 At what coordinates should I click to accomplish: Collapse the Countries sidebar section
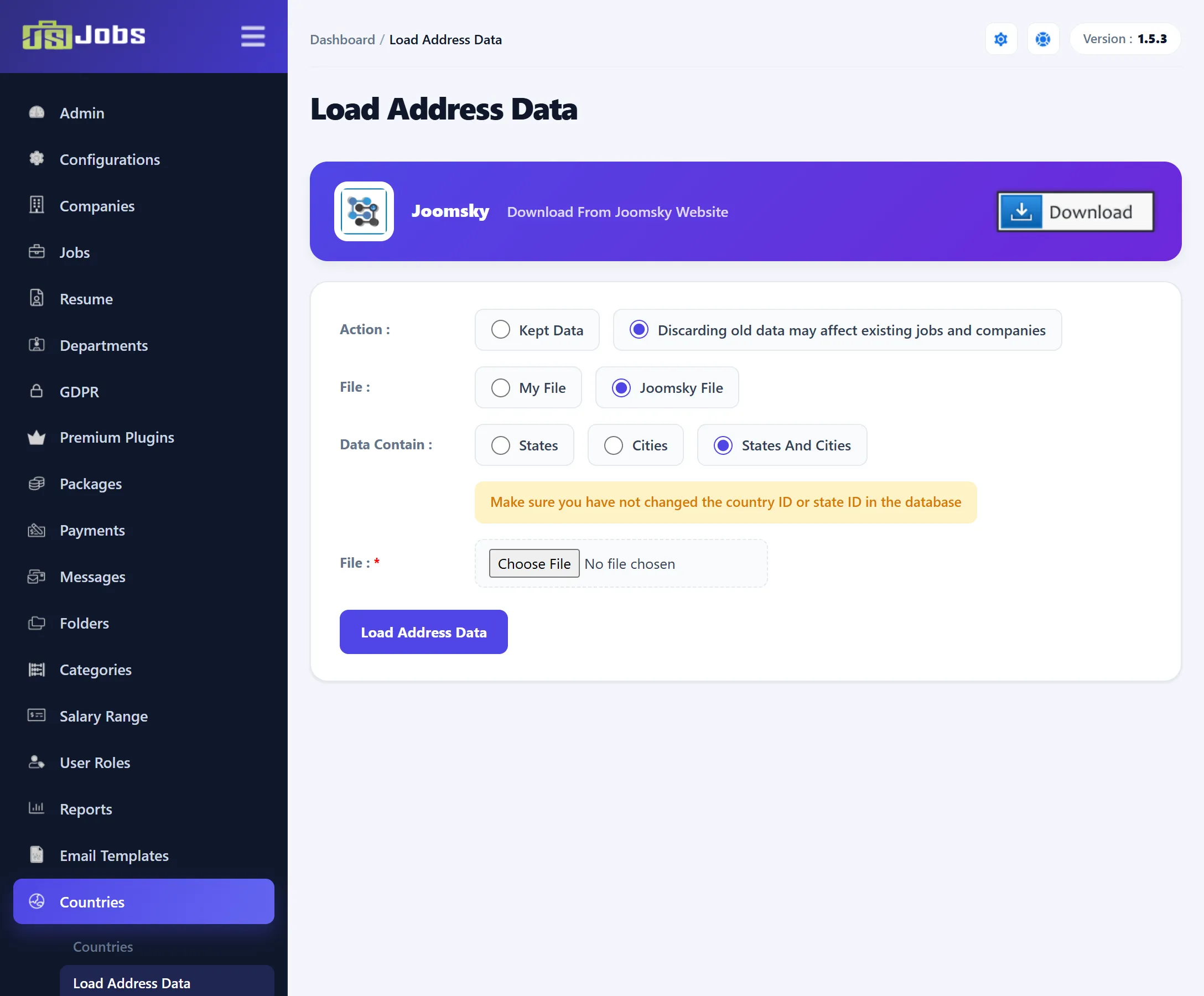(x=143, y=901)
